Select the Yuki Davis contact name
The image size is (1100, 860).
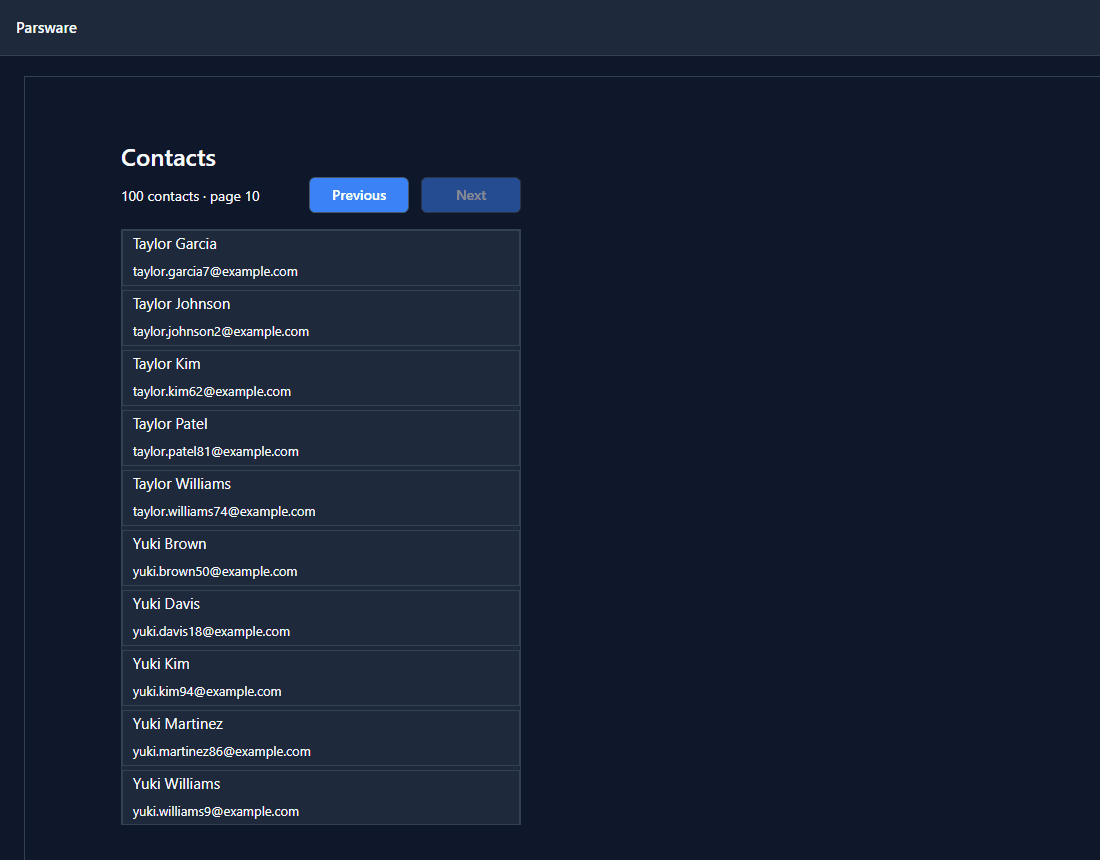[x=166, y=604]
